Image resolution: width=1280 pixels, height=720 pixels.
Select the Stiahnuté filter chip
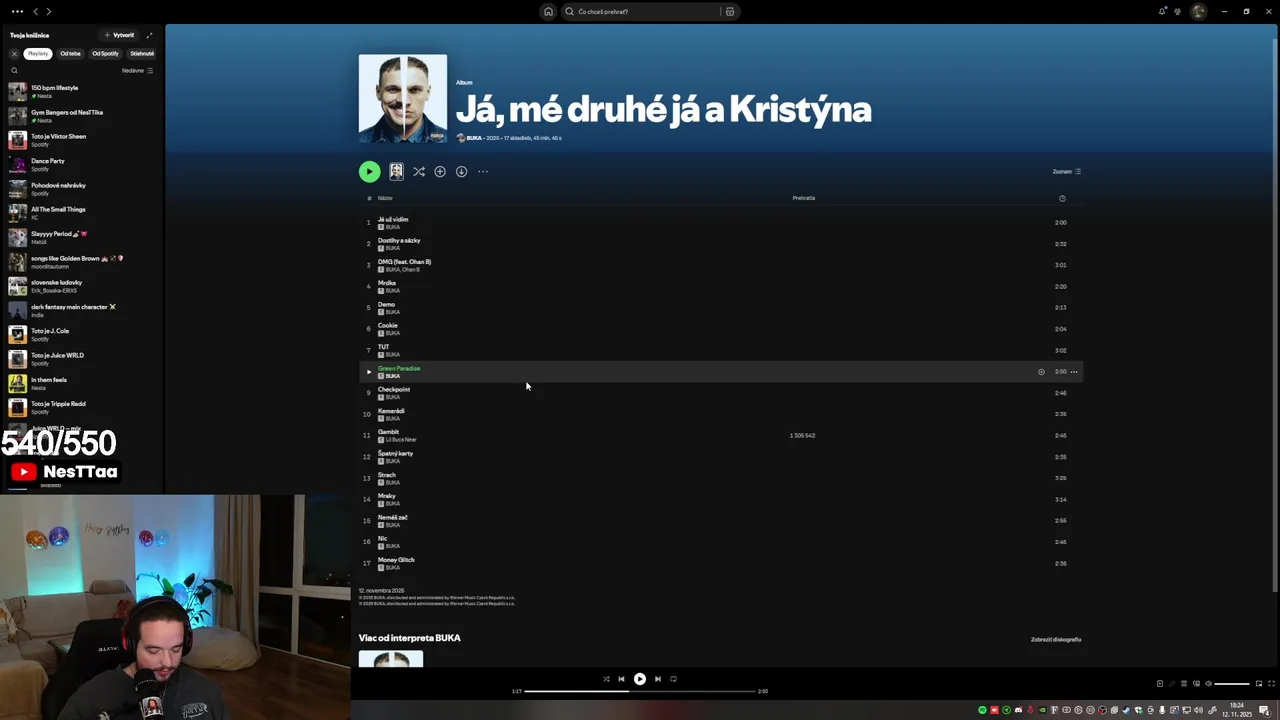click(x=142, y=53)
